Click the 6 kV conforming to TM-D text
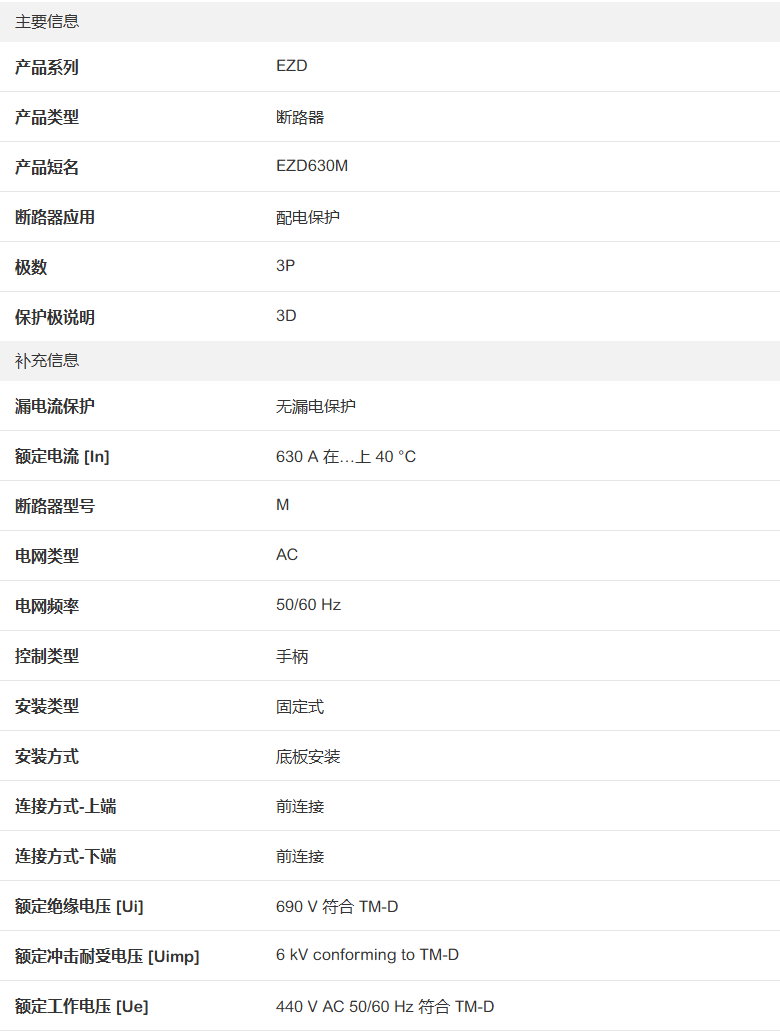780x1031 pixels. pyautogui.click(x=367, y=955)
